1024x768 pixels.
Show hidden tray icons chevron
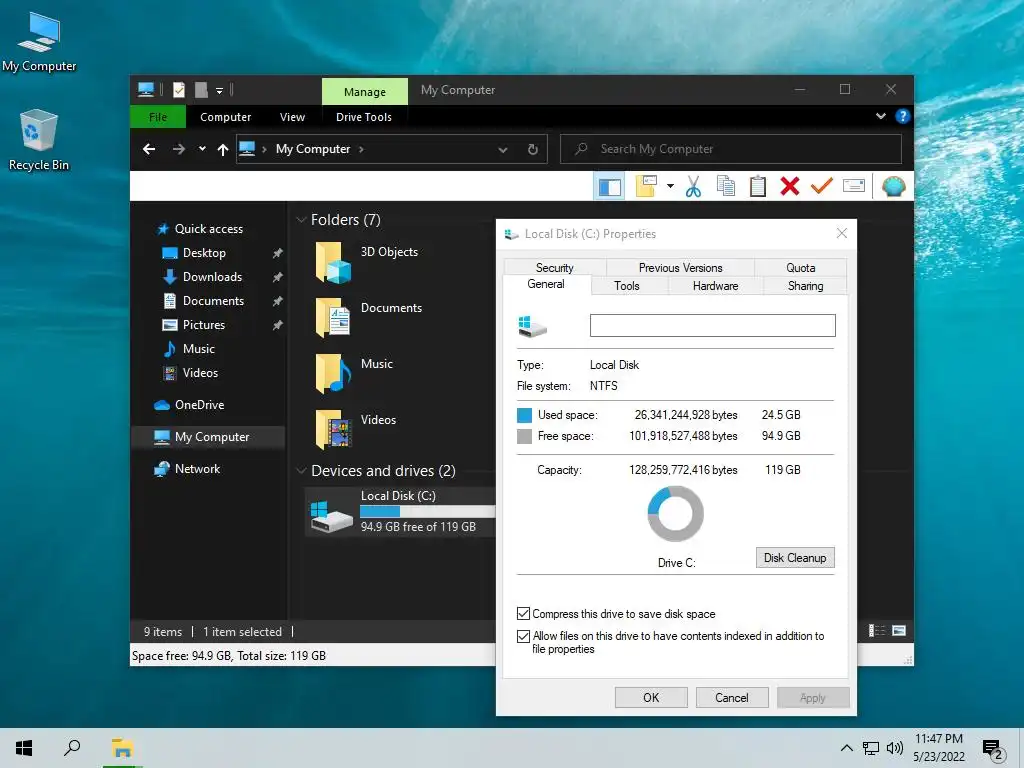pyautogui.click(x=846, y=748)
